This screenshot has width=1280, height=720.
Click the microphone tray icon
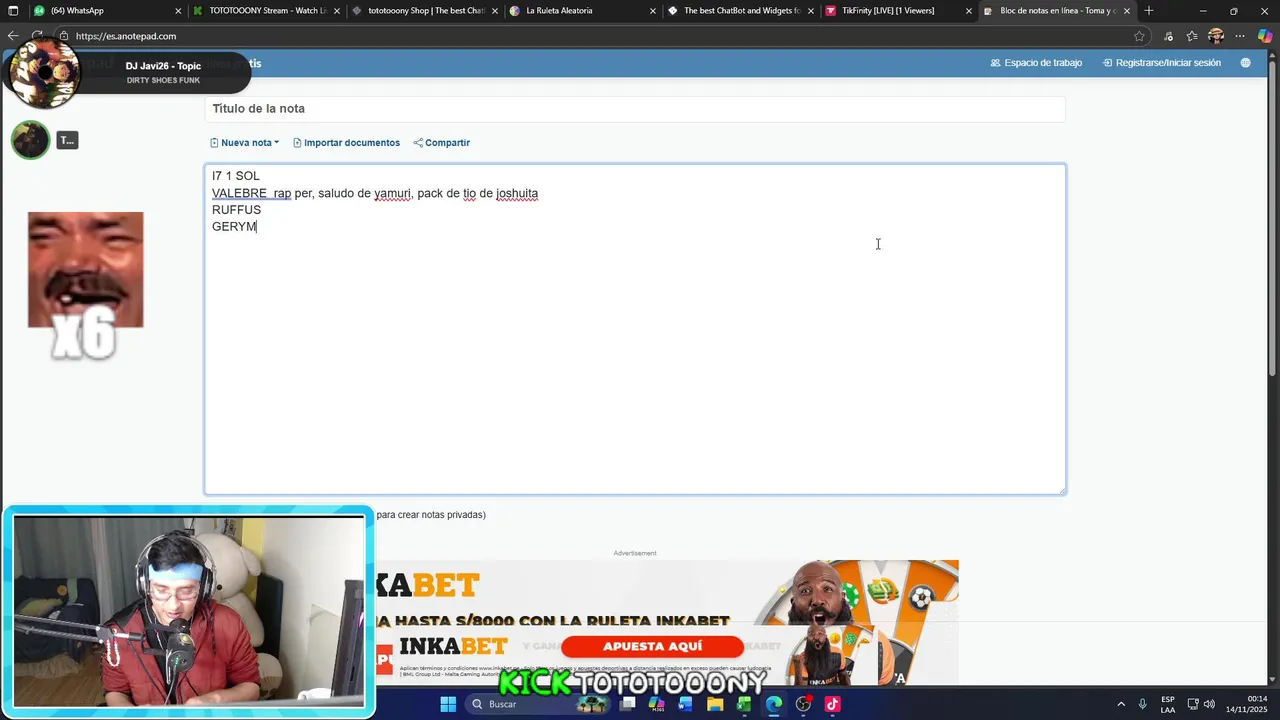[1143, 704]
